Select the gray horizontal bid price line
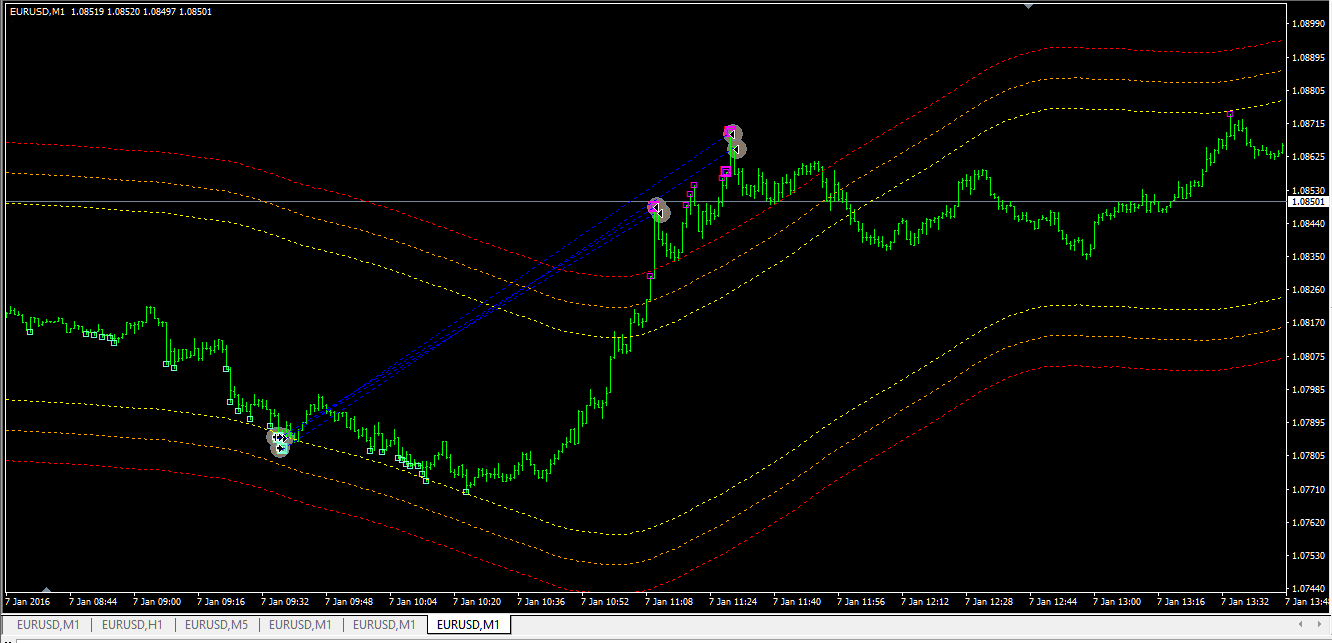Screen dimensions: 1332x643 click(645, 202)
